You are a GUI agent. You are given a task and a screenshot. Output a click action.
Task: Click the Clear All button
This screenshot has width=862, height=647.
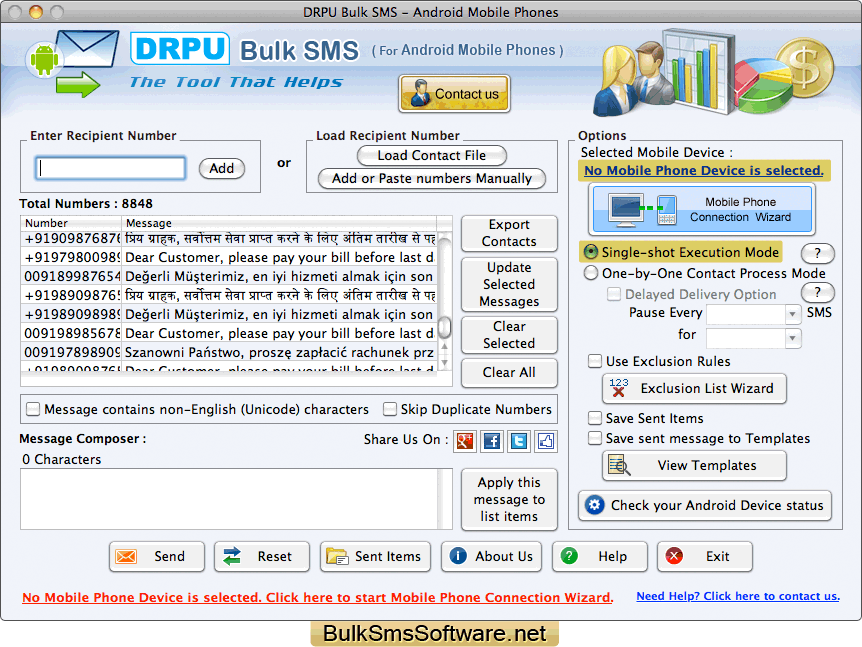click(x=509, y=372)
